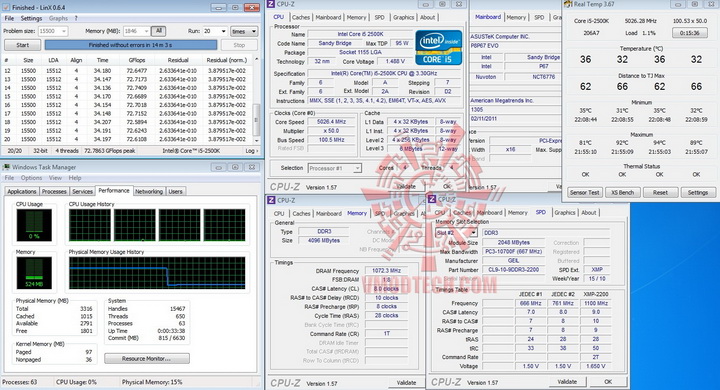
Task: Click the Stop button in LinX
Action: 239,45
